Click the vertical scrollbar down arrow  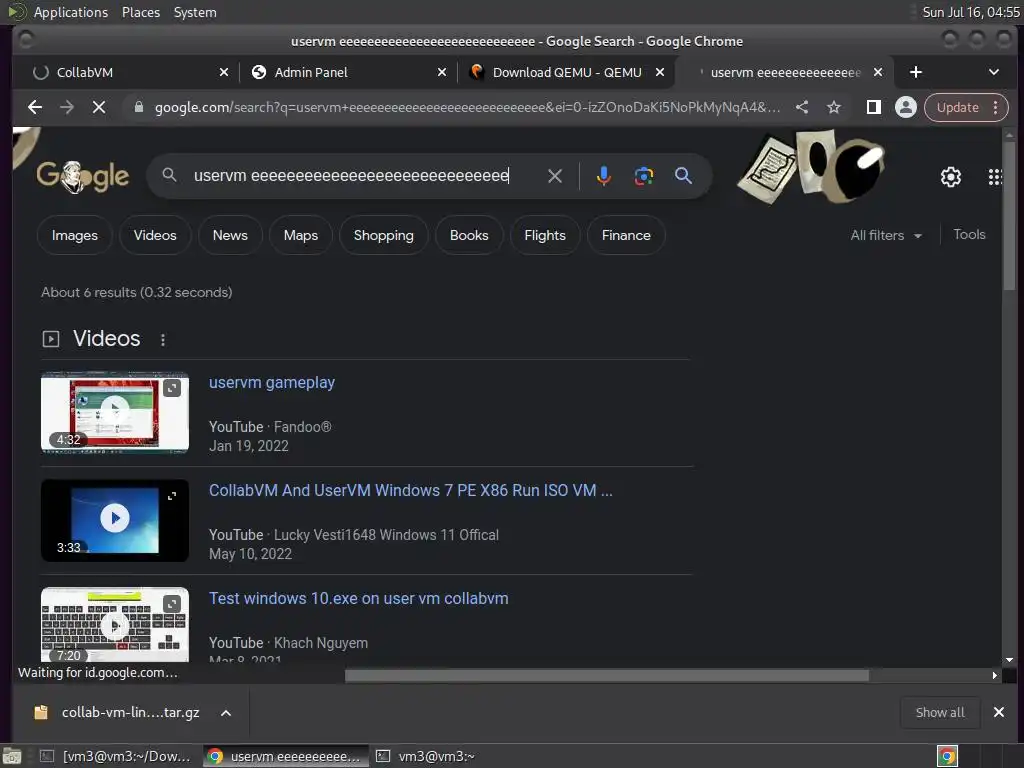(x=1009, y=660)
